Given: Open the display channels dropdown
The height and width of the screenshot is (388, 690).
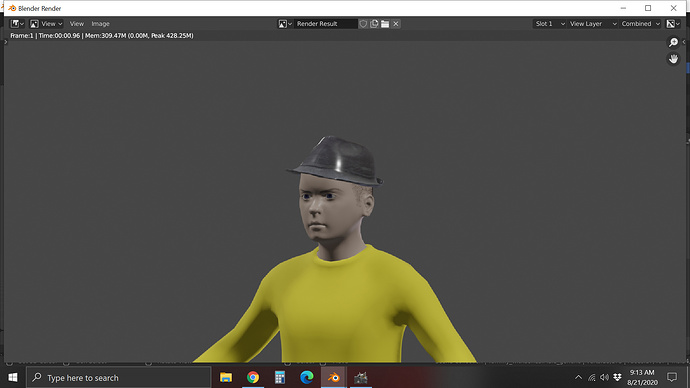Looking at the screenshot, I should [x=673, y=24].
